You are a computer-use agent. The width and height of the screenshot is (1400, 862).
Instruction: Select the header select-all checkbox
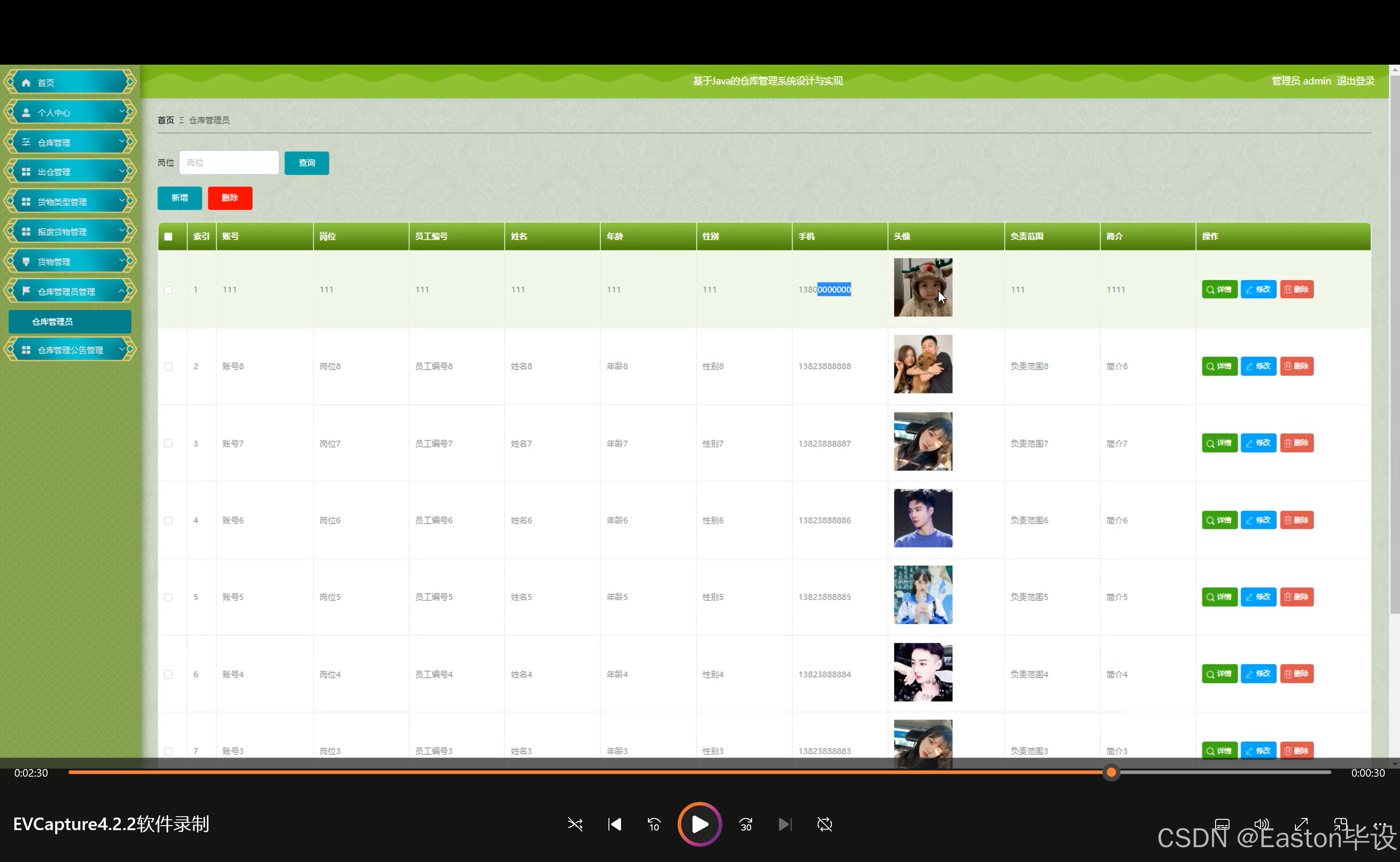168,237
